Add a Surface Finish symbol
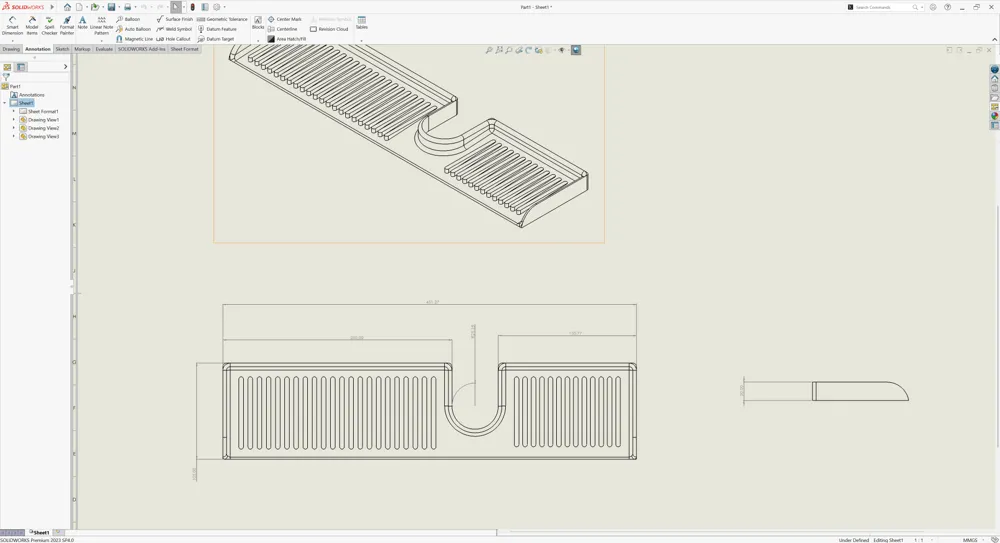This screenshot has height=543, width=1000. click(174, 19)
